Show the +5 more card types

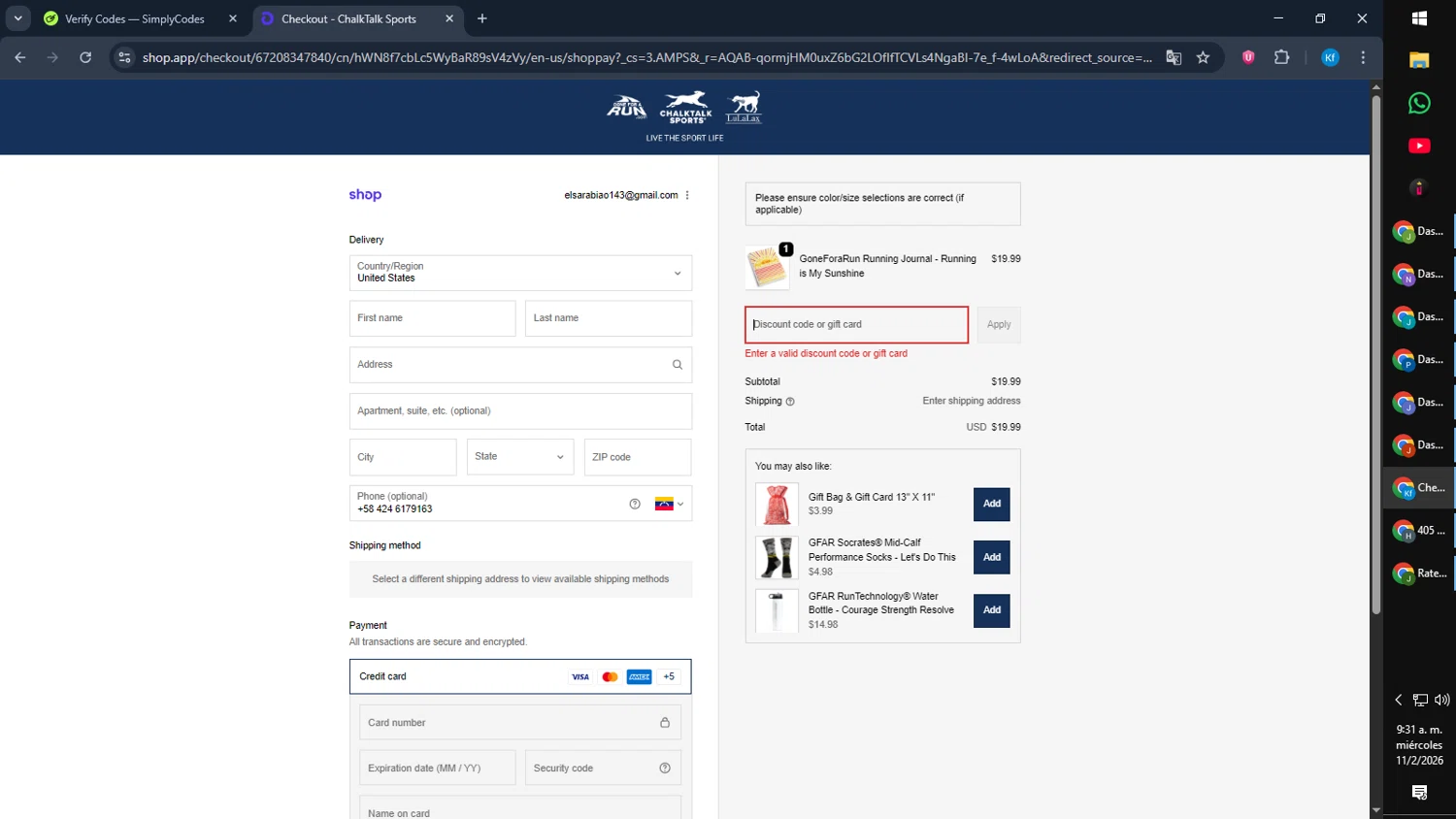[x=669, y=677]
